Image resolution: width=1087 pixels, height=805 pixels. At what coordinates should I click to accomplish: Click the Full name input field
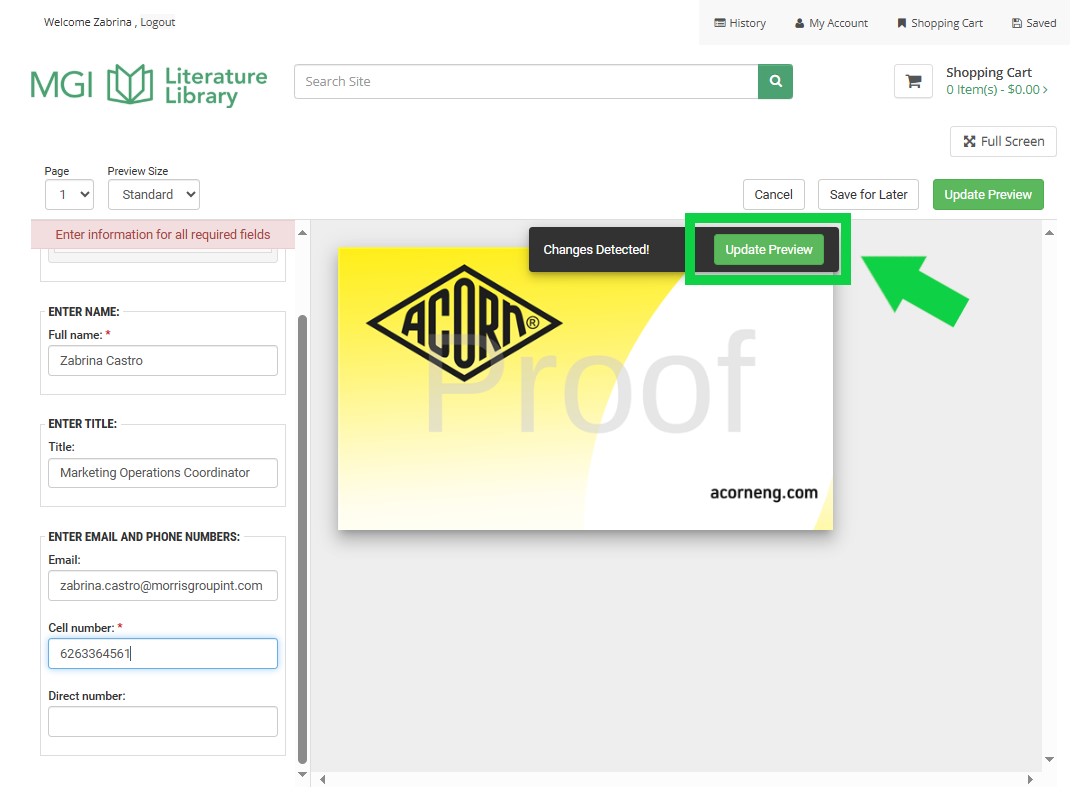tap(163, 361)
